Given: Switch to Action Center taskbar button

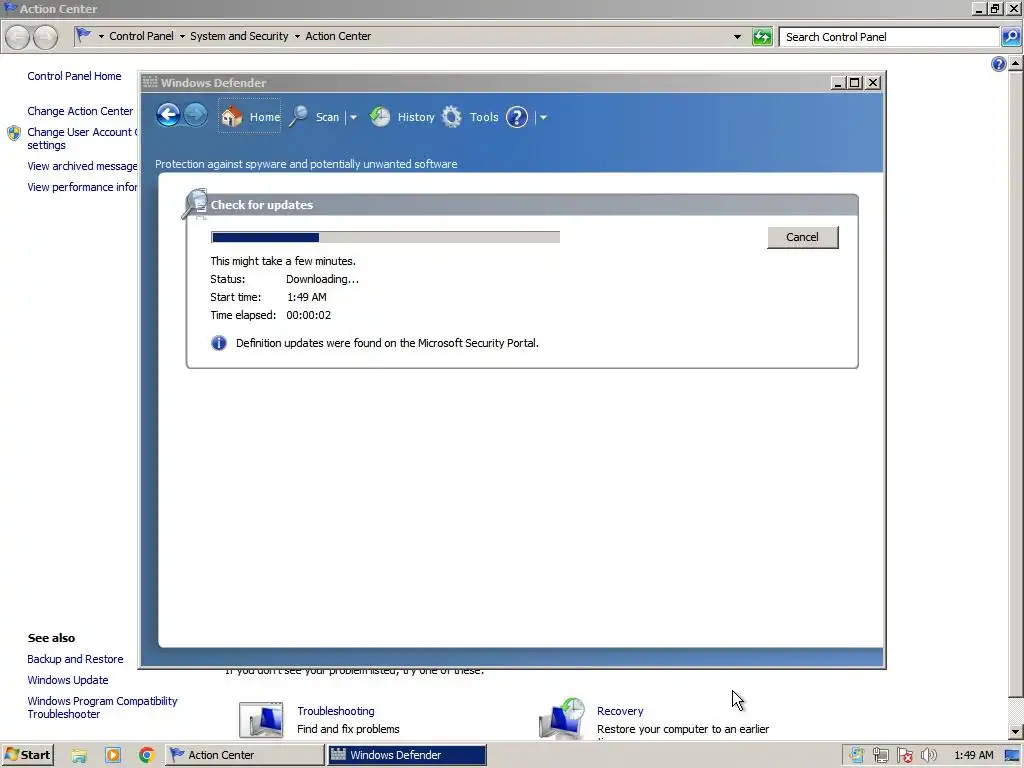Looking at the screenshot, I should pos(244,755).
